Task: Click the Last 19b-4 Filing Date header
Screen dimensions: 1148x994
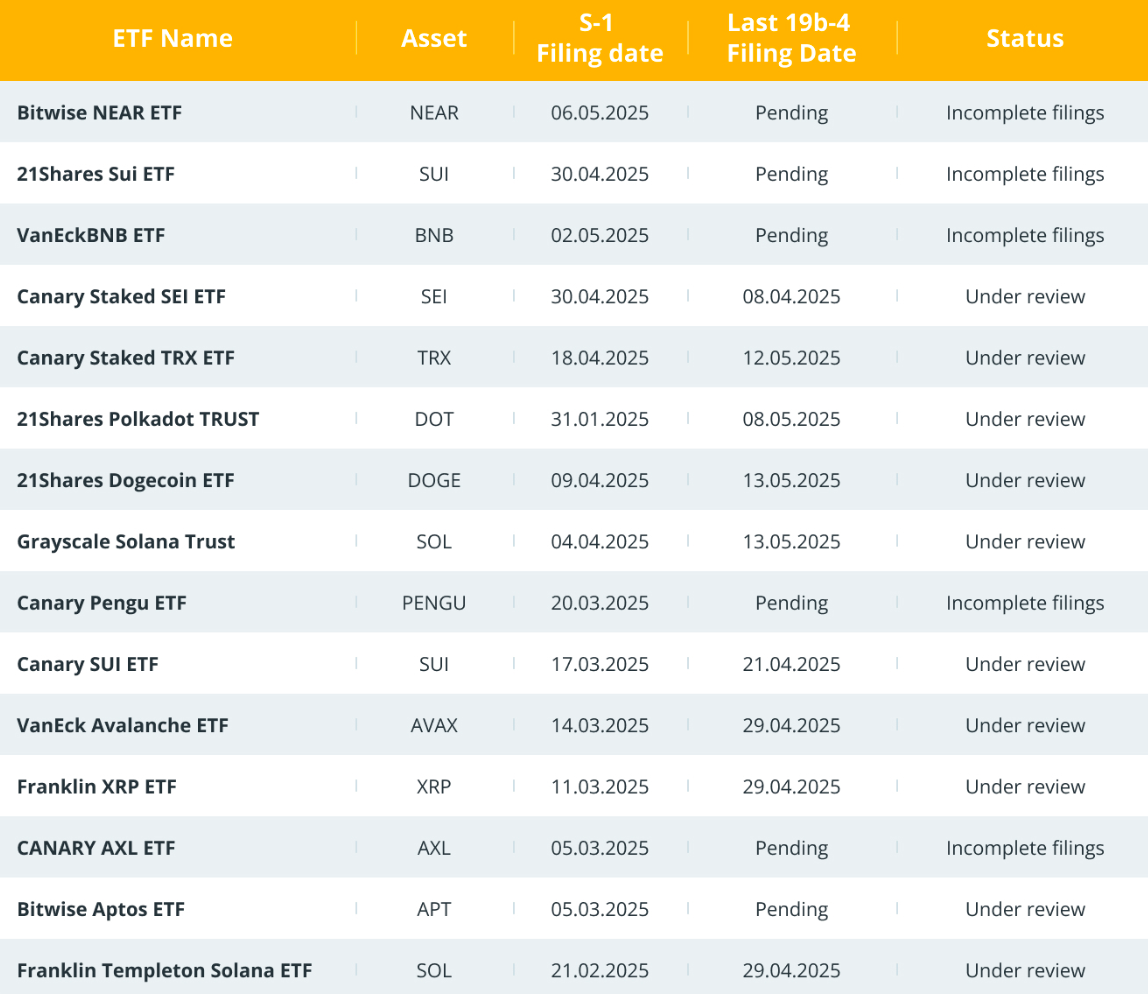Action: pyautogui.click(x=791, y=38)
